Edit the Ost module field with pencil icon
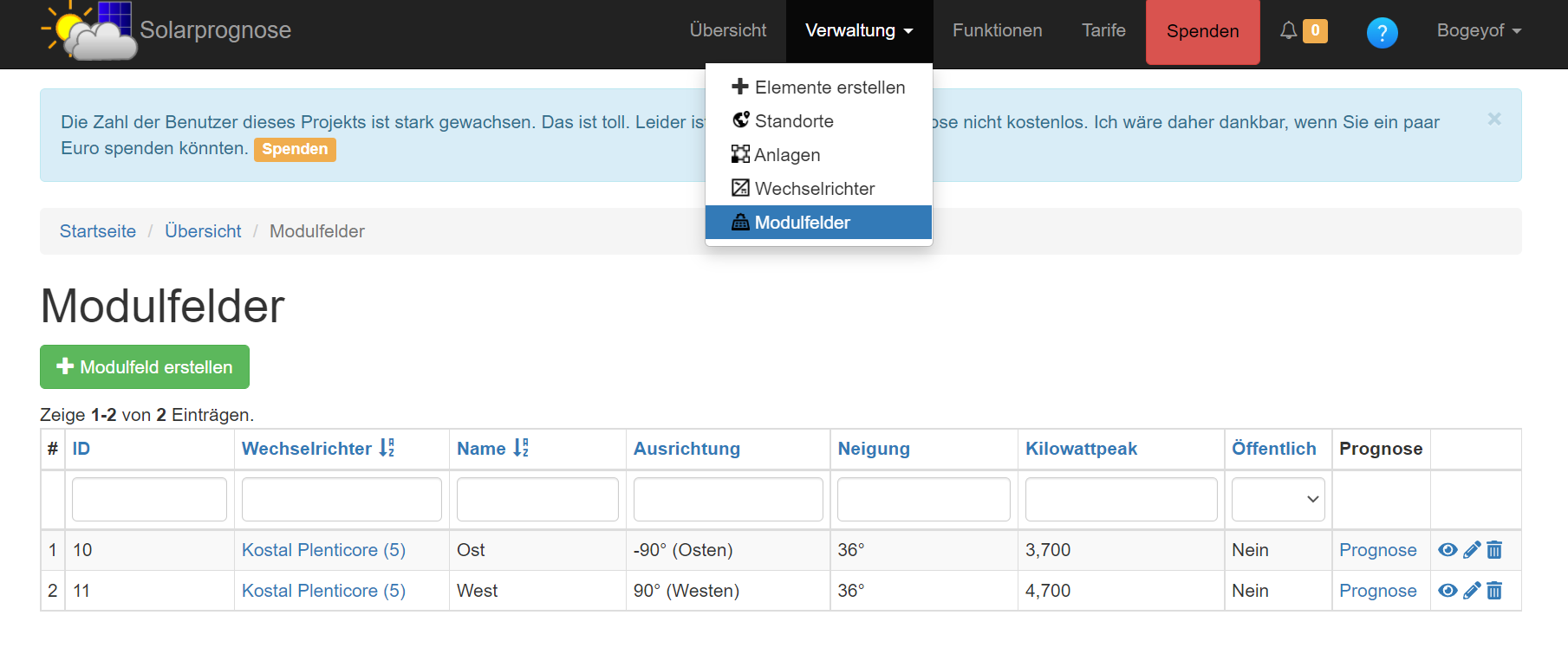The width and height of the screenshot is (1568, 654). click(1472, 550)
